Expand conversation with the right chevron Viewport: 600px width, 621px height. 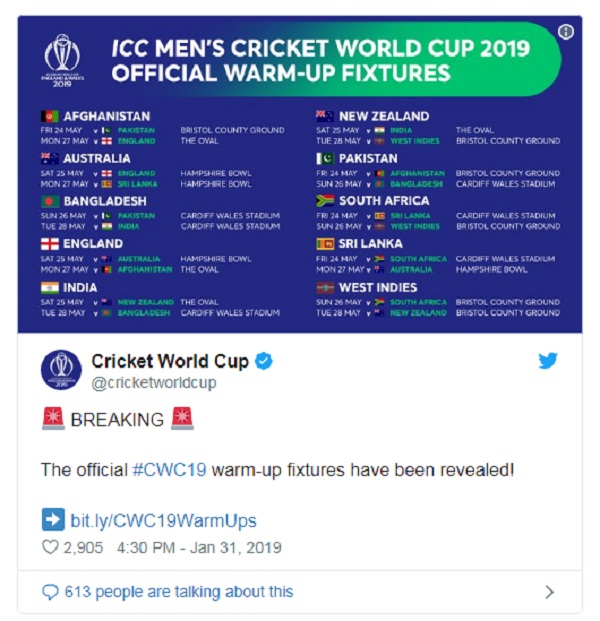tap(549, 592)
